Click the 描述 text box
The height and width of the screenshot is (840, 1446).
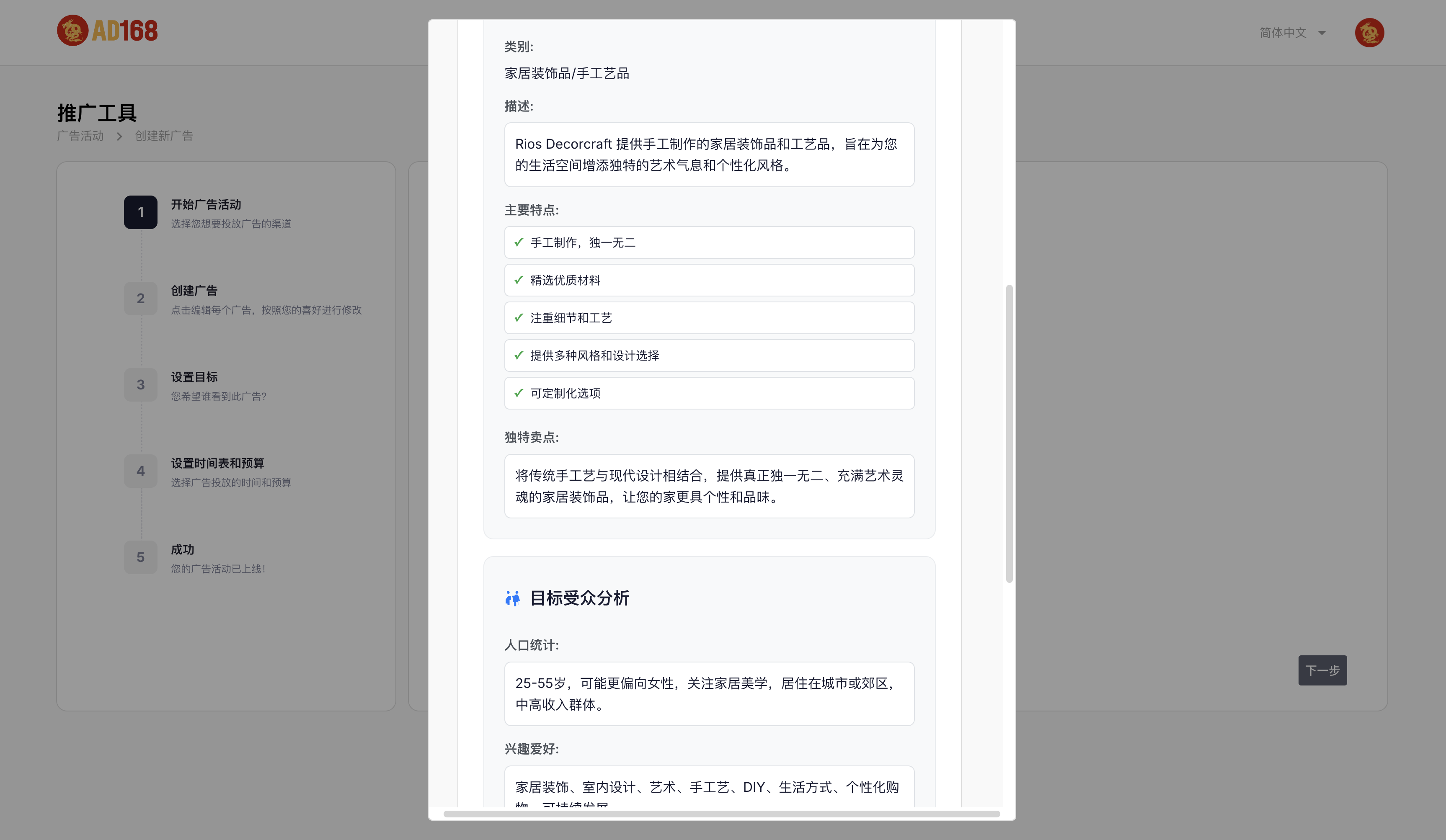point(709,155)
